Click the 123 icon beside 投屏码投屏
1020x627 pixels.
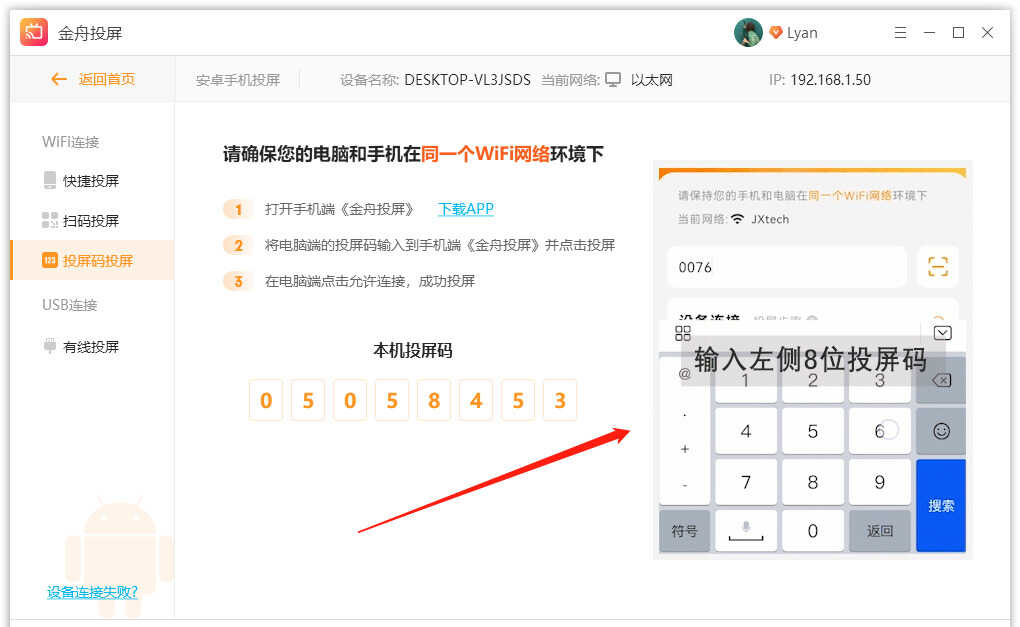click(x=50, y=261)
